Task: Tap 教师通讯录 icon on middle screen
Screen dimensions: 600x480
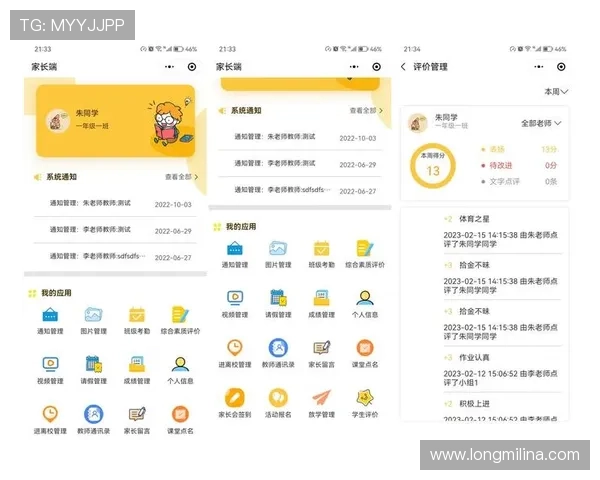Action: coord(278,348)
